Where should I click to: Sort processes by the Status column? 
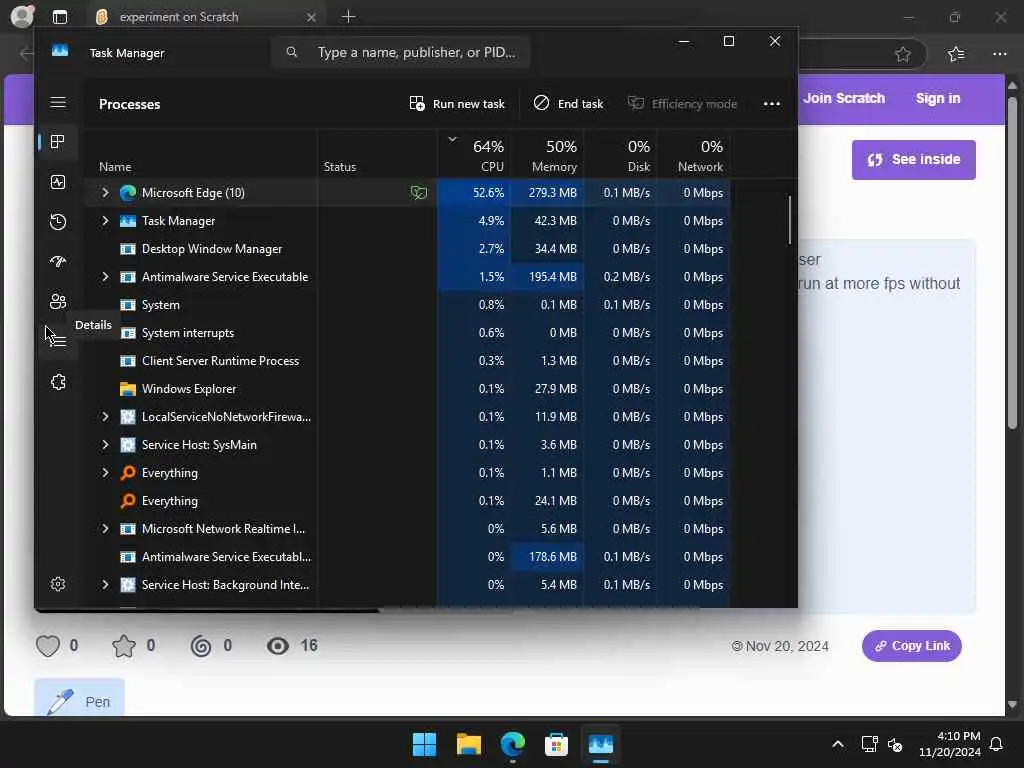pyautogui.click(x=340, y=167)
